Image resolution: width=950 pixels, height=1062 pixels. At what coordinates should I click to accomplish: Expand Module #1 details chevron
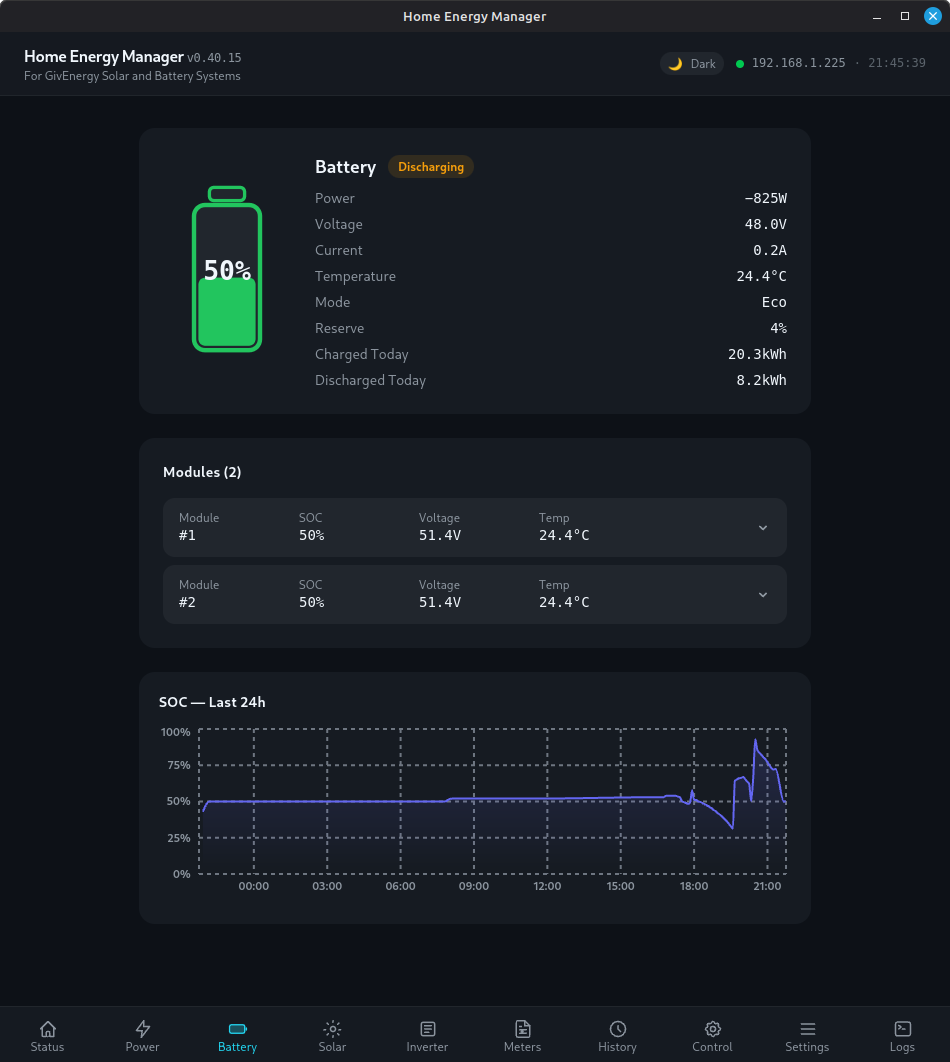(x=763, y=528)
